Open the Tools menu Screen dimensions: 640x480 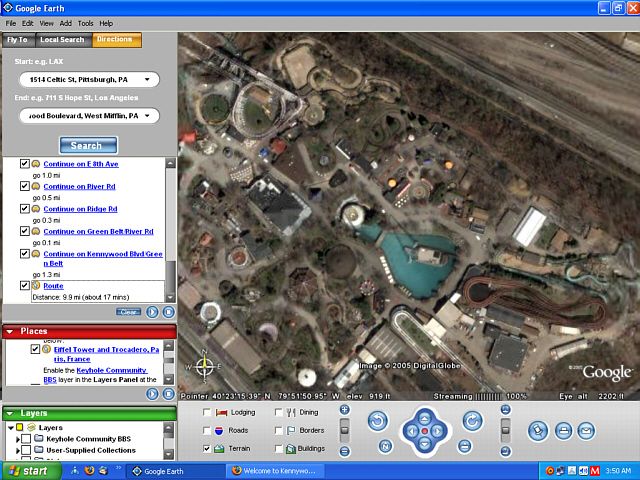(x=85, y=23)
